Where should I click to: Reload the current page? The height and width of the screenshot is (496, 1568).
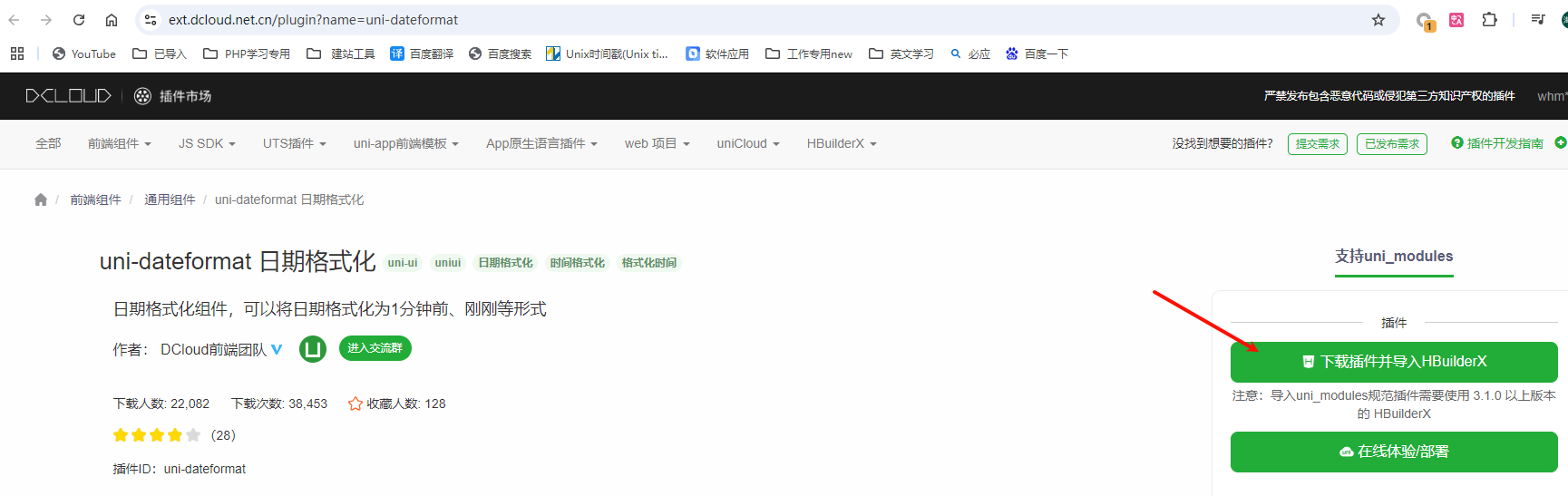79,20
